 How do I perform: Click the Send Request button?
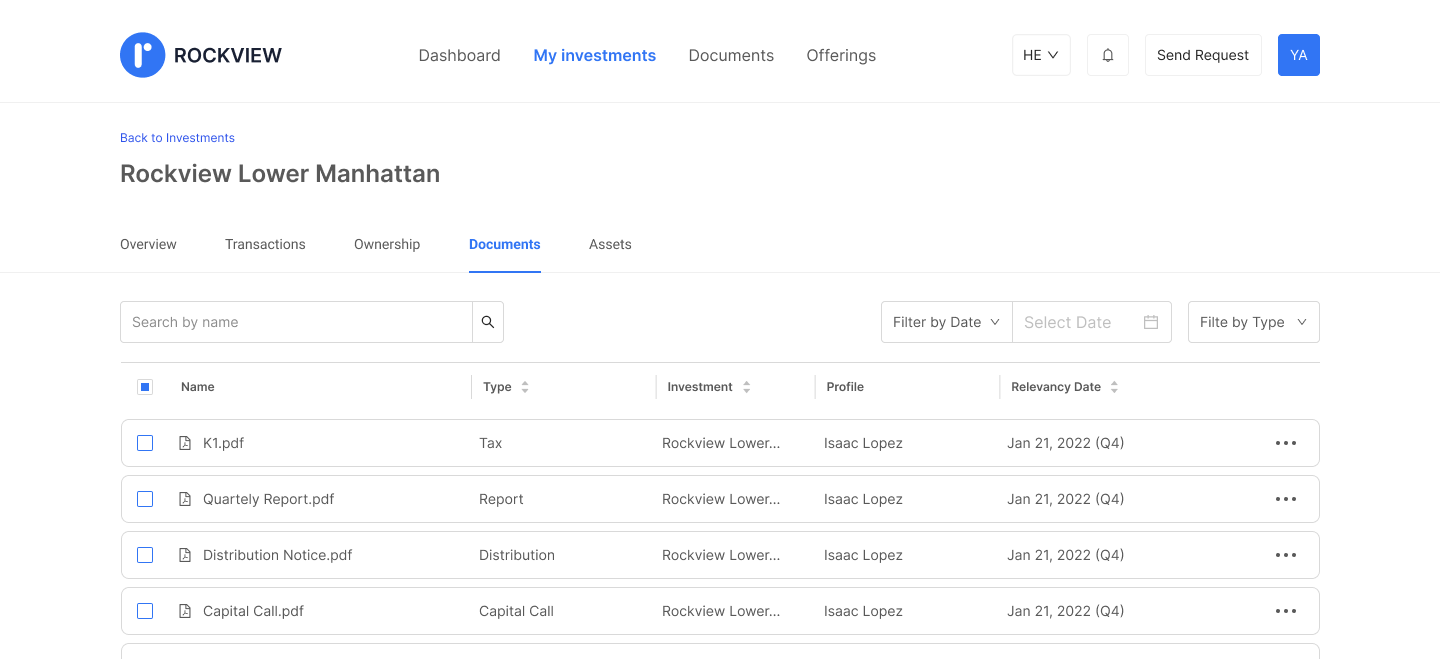coord(1203,55)
